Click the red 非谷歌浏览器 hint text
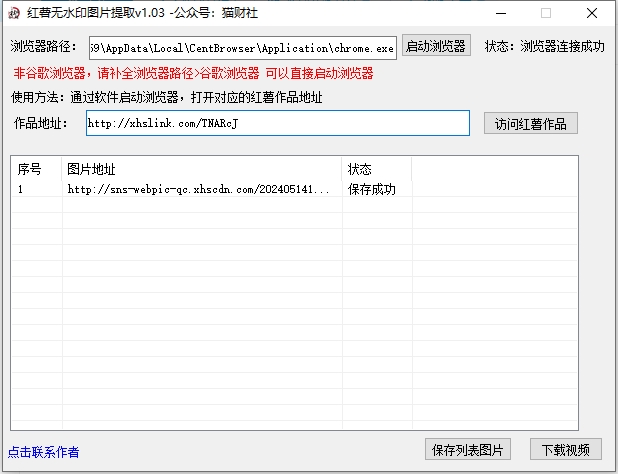The height and width of the screenshot is (474, 618). point(193,73)
